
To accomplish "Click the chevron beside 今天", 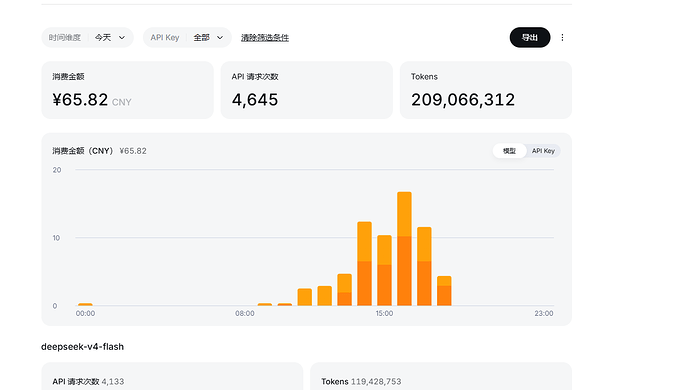I will click(122, 38).
